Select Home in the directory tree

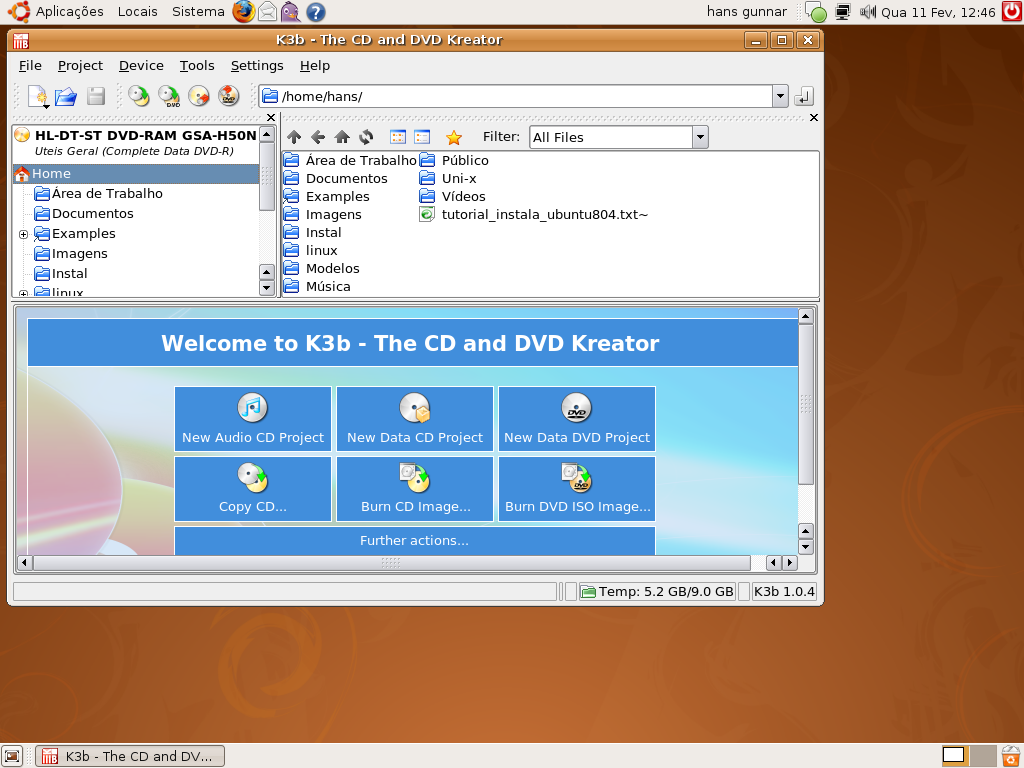tap(136, 174)
